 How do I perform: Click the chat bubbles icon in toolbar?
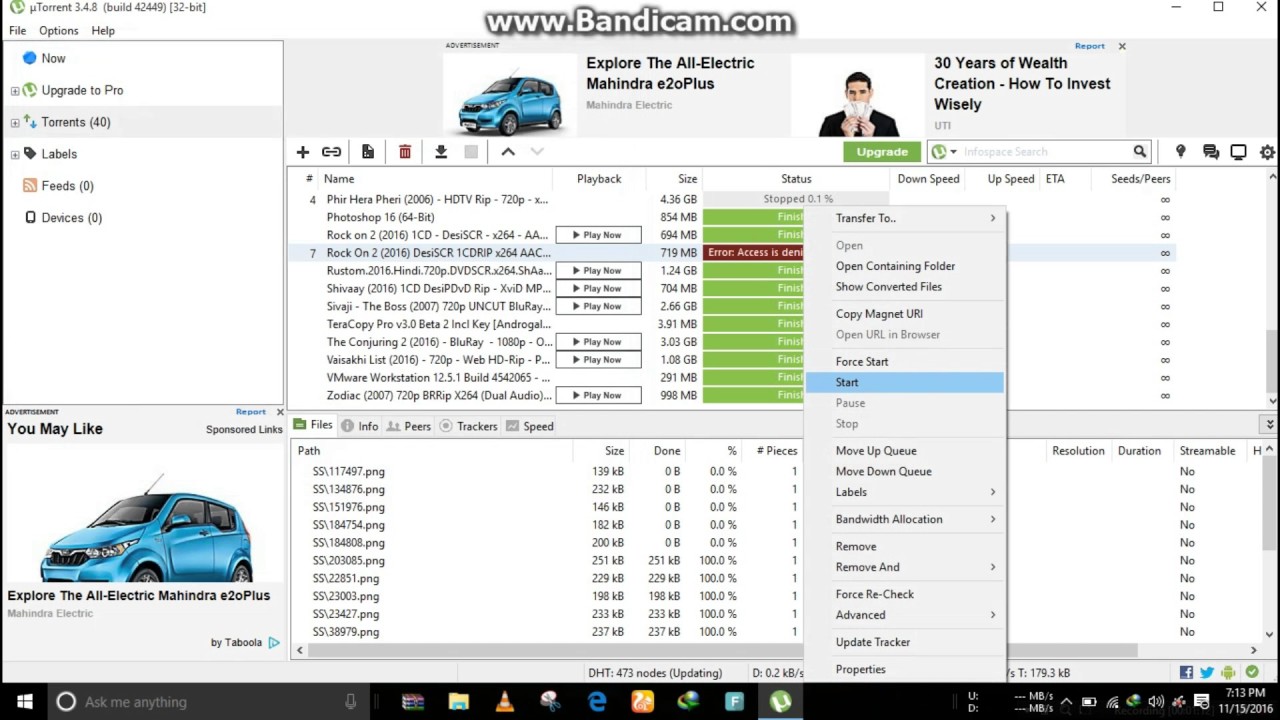coord(1211,152)
